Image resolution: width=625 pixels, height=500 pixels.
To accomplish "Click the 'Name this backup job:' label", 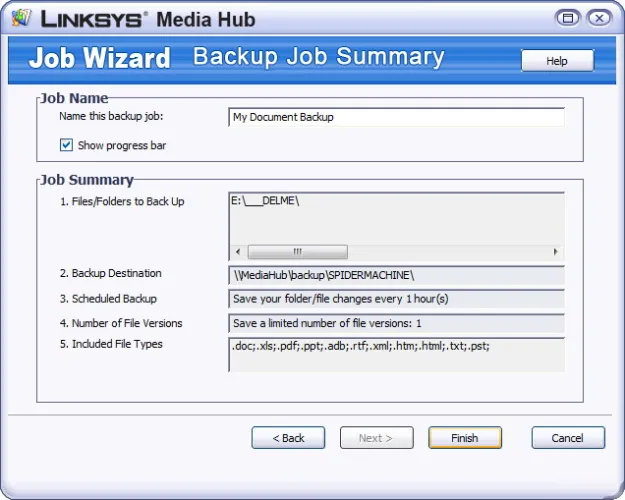I will [x=111, y=116].
